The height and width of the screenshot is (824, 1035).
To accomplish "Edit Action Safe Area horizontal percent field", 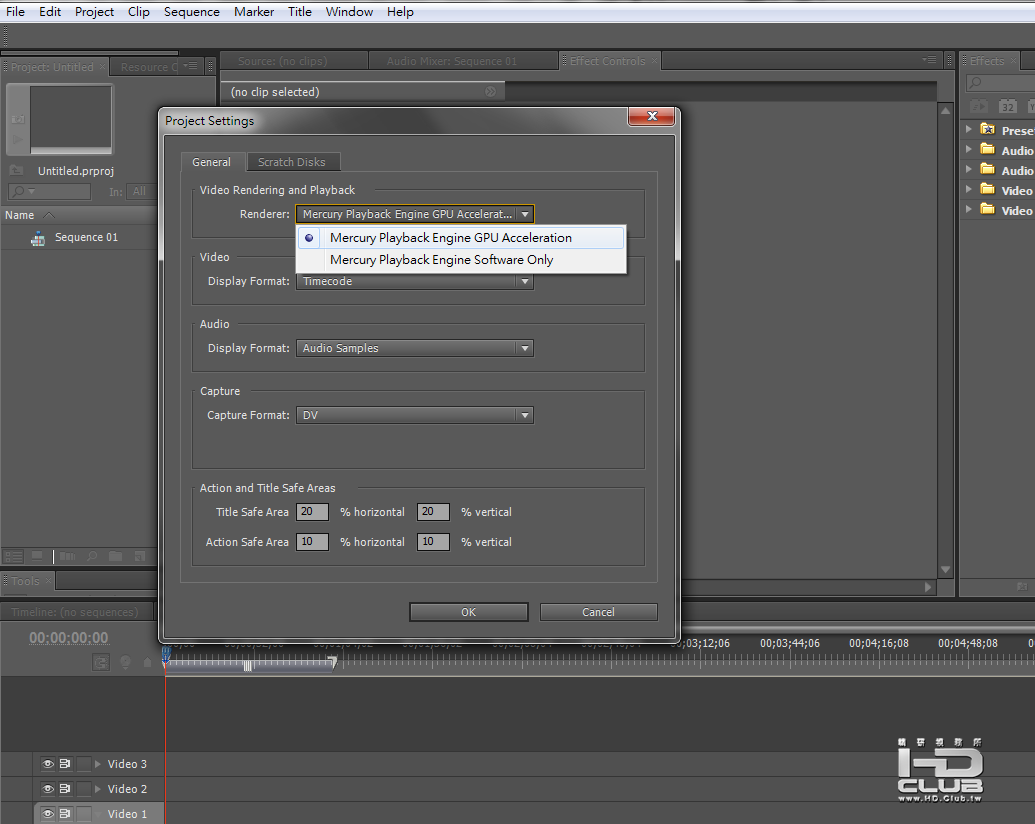I will pos(312,541).
